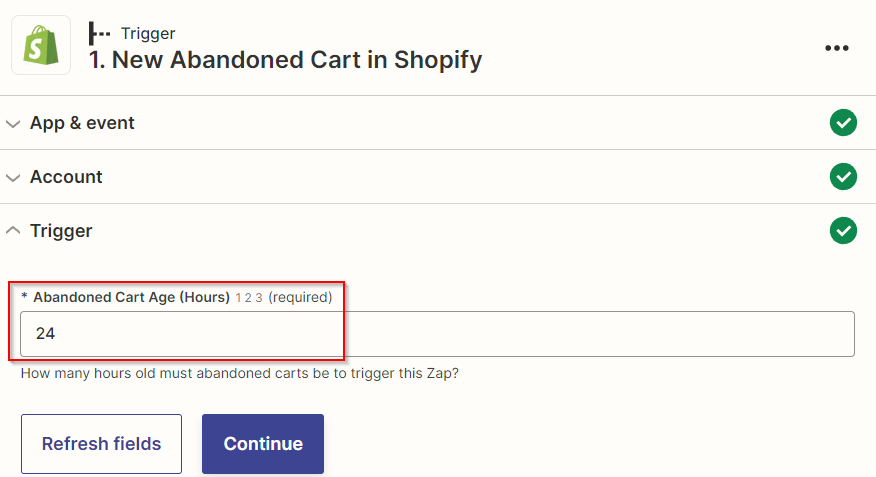Focus the Abandoned Cart Age input field
This screenshot has height=477, width=876.
(437, 333)
